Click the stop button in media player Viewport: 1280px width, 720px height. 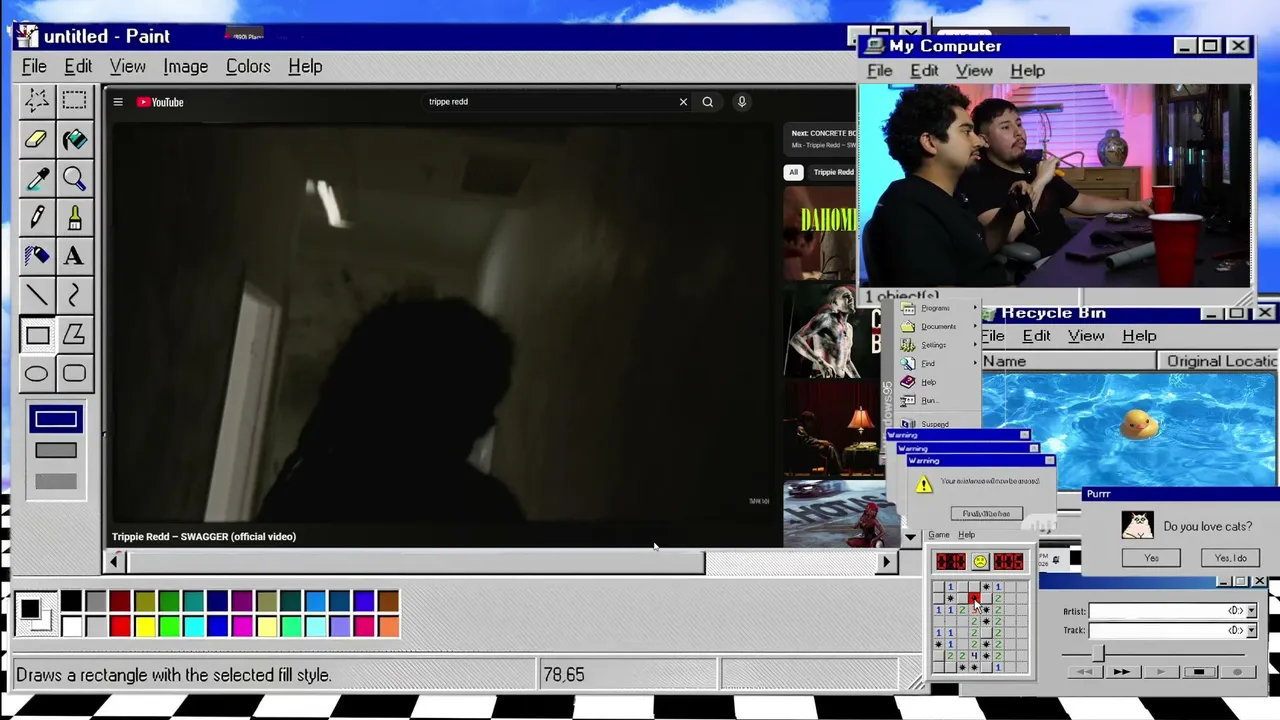pos(1199,672)
